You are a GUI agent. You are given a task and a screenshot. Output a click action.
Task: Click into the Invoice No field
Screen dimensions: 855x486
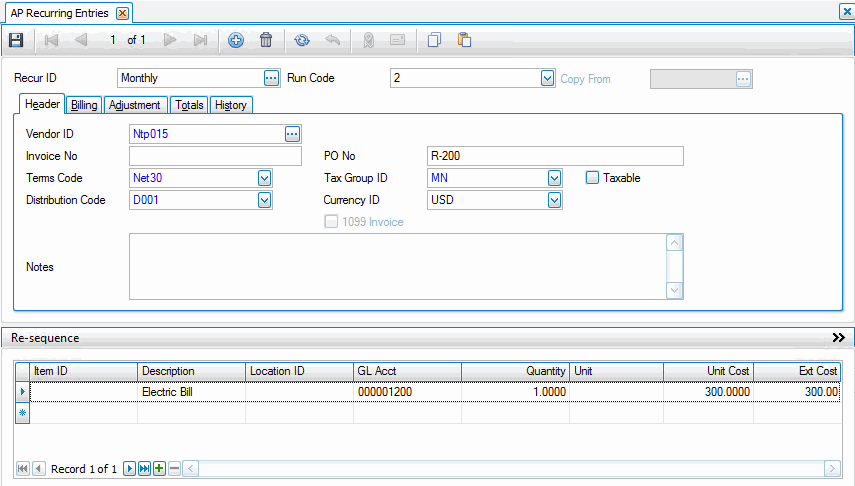(x=215, y=156)
